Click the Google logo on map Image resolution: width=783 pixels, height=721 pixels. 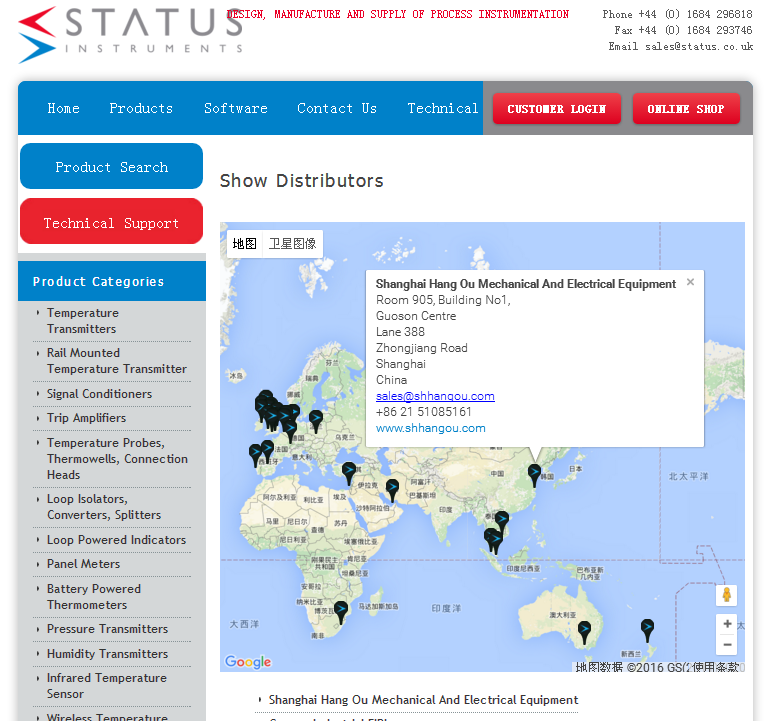click(x=248, y=662)
